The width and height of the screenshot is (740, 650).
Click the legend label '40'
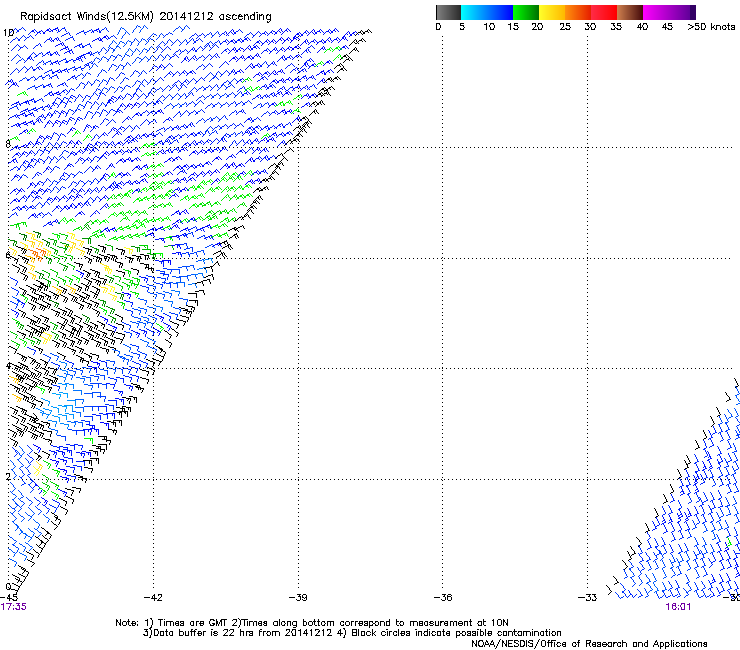[642, 27]
